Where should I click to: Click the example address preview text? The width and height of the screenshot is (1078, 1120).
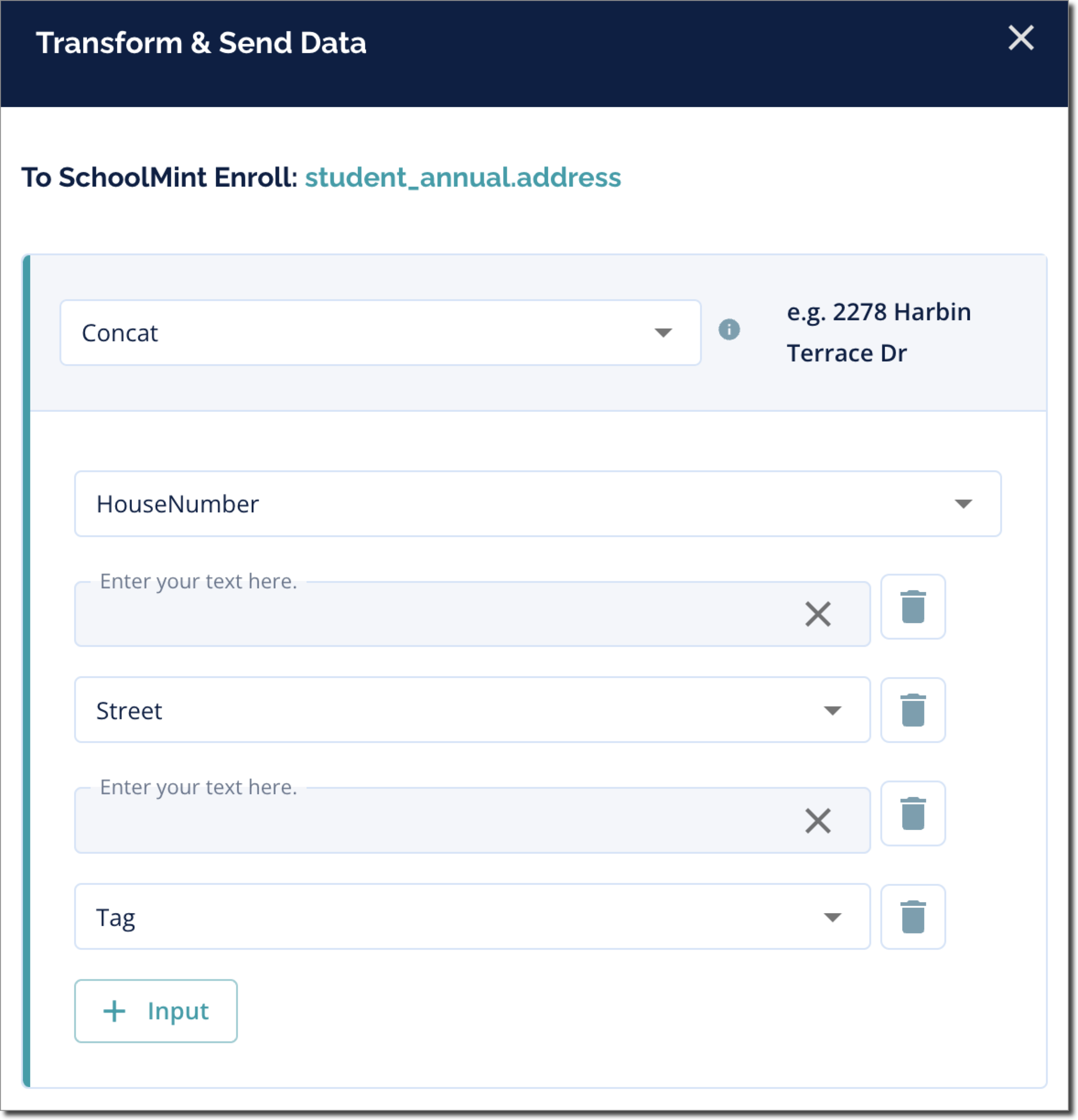pyautogui.click(x=878, y=332)
